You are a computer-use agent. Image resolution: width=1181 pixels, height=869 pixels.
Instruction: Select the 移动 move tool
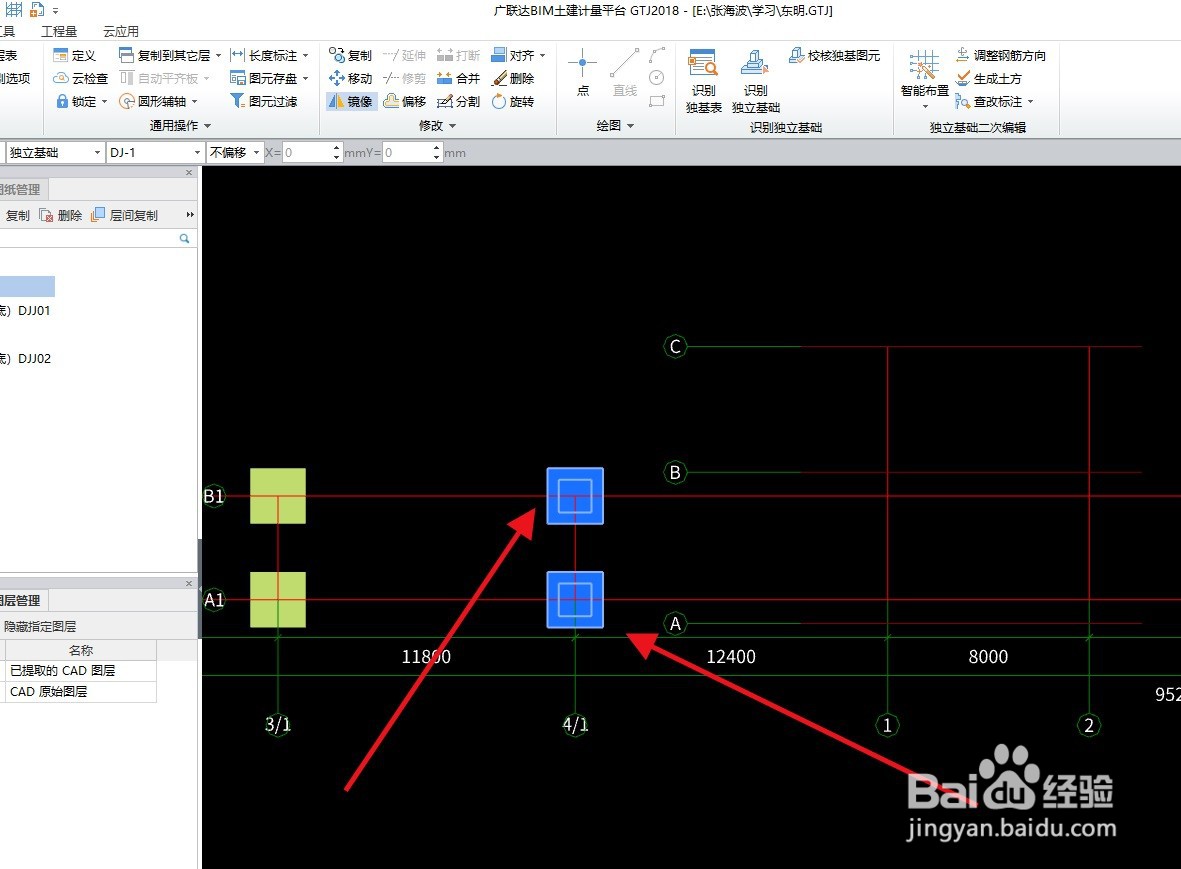(351, 78)
